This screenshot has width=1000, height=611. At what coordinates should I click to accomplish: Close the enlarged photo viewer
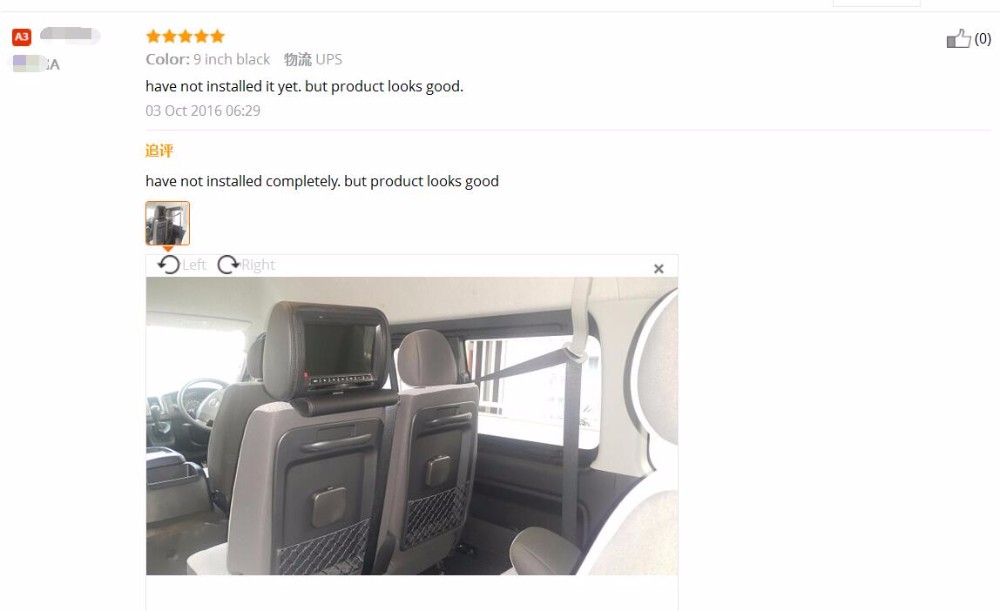coord(659,269)
